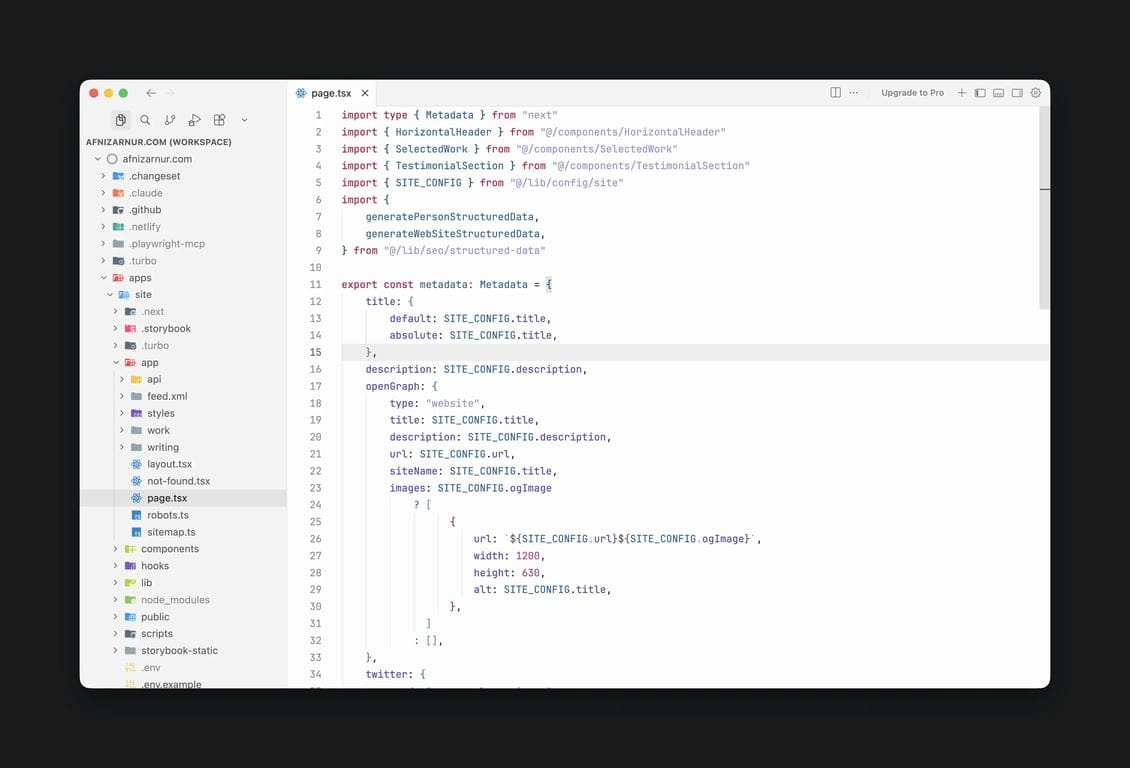Toggle the bottom dock visibility

click(999, 91)
